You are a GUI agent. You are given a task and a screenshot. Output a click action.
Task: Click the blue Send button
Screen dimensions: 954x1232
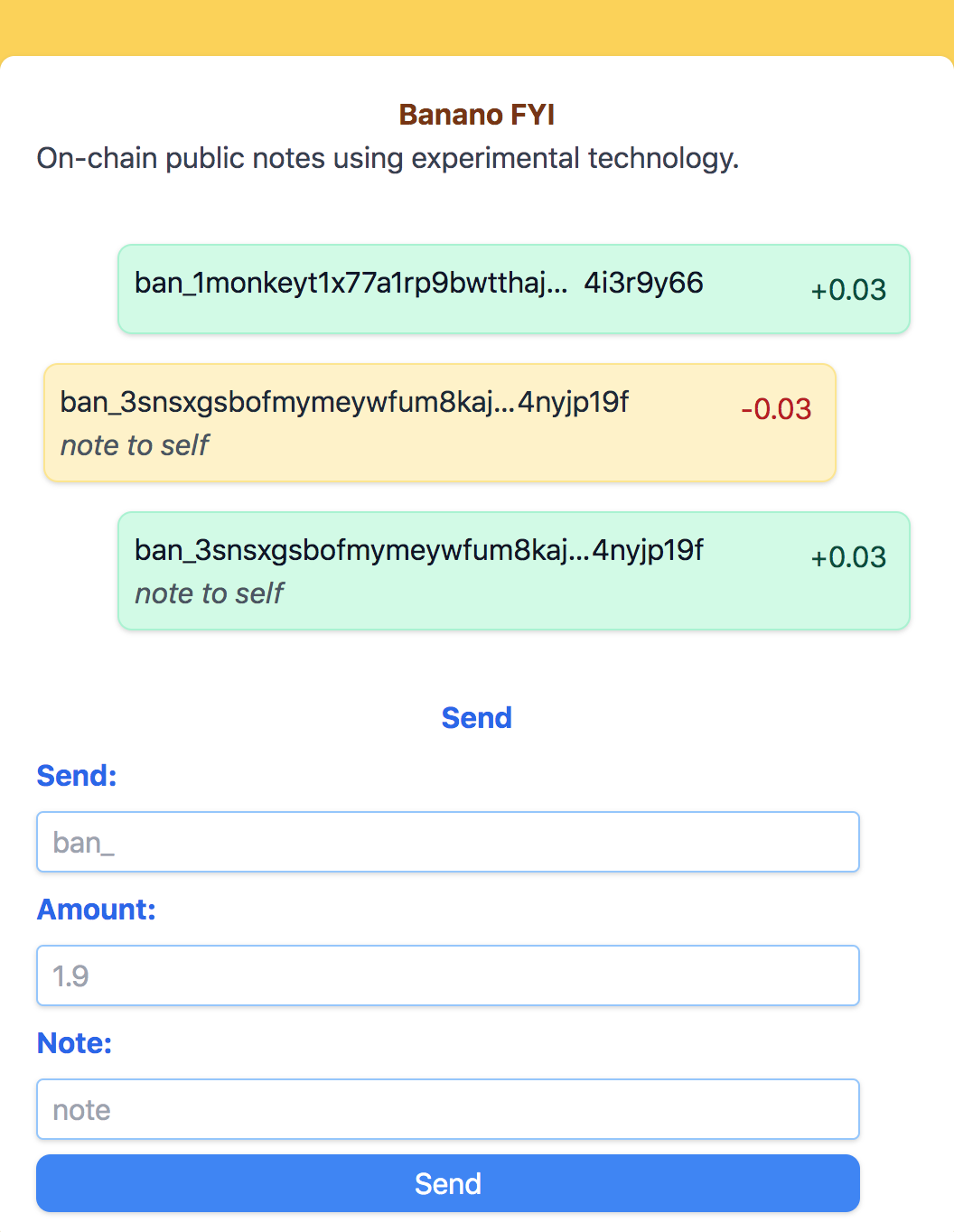pos(448,1183)
